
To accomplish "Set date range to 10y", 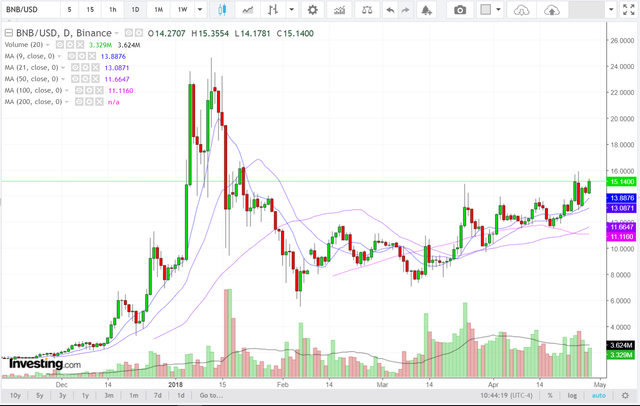I will click(16, 395).
